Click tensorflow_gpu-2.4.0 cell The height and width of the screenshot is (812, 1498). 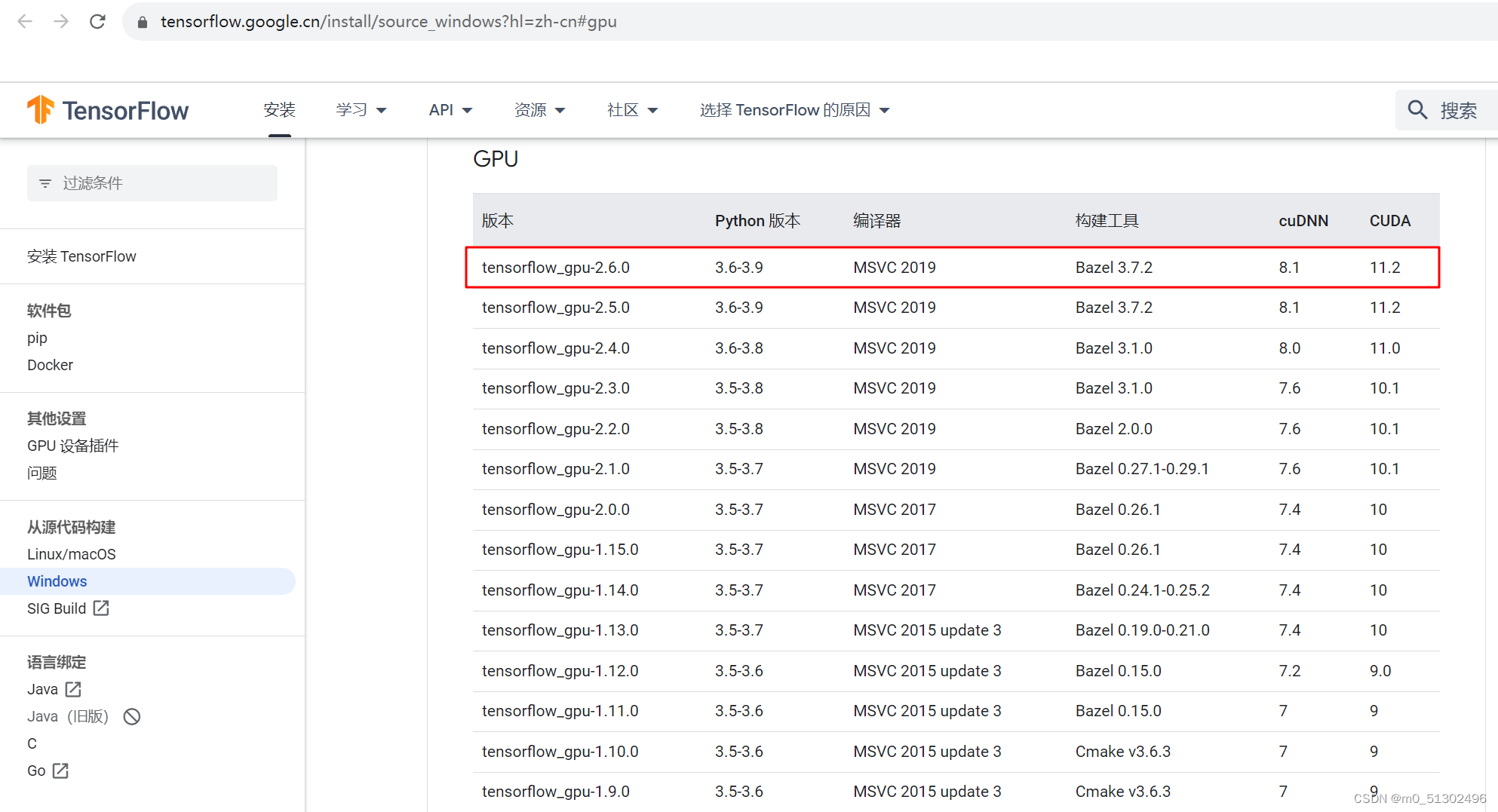[x=555, y=348]
